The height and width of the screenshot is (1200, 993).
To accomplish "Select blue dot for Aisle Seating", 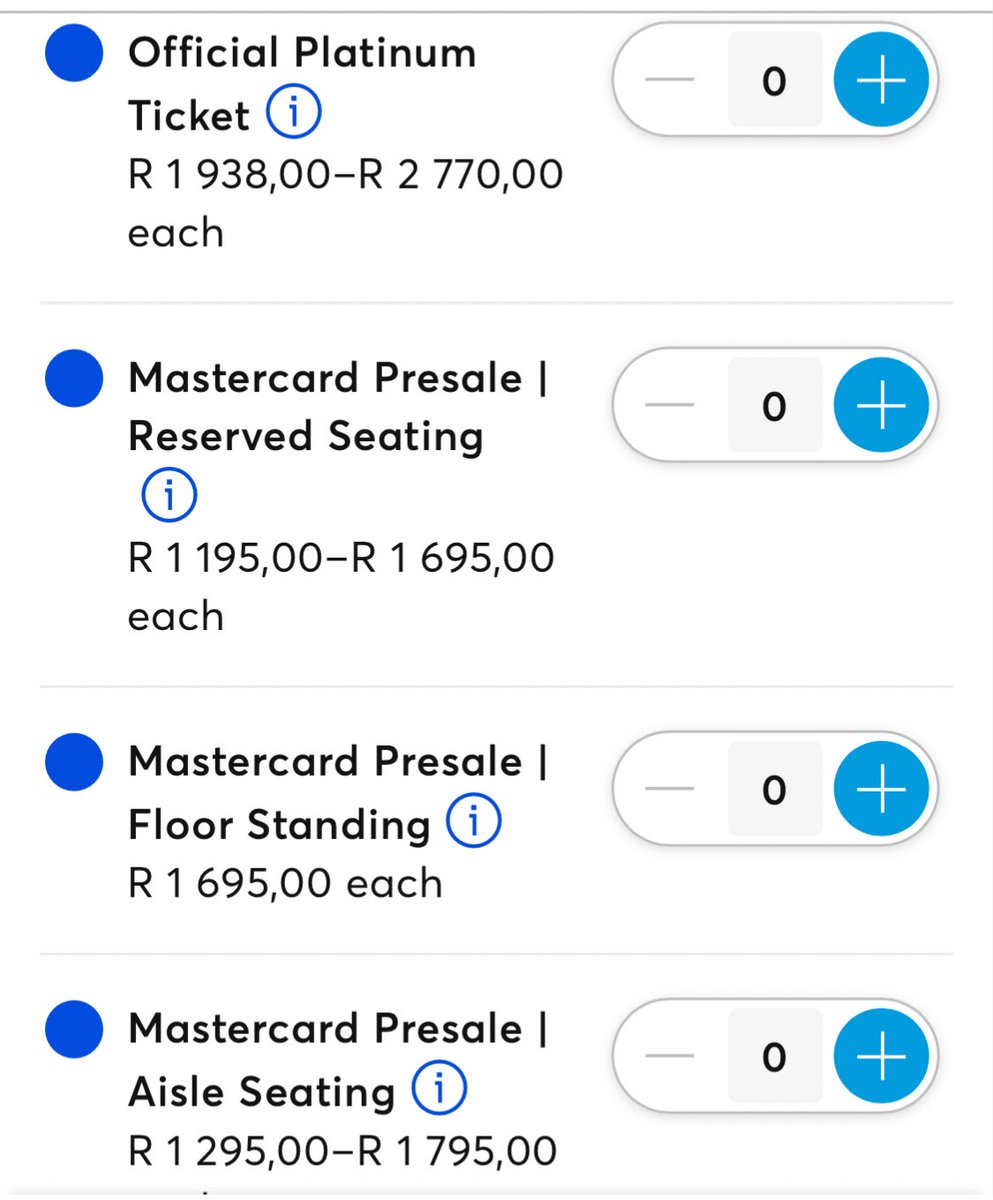I will point(75,1030).
